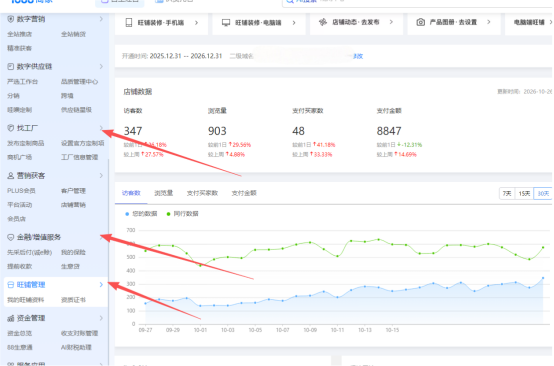The height and width of the screenshot is (366, 554).
Task: Open AI财税助理 link
Action: [76, 347]
